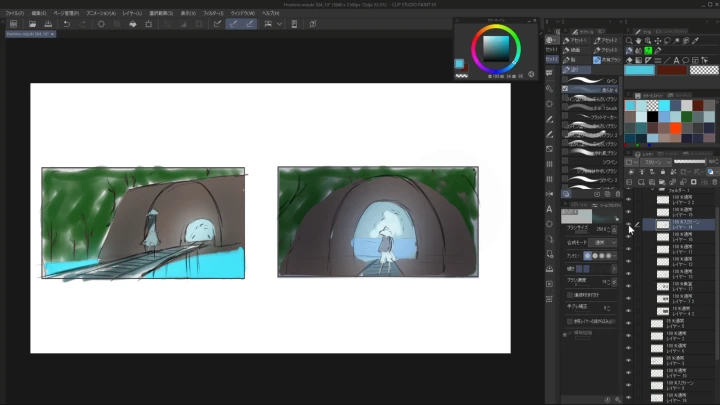Pick the dark red sub color swatch

(672, 70)
